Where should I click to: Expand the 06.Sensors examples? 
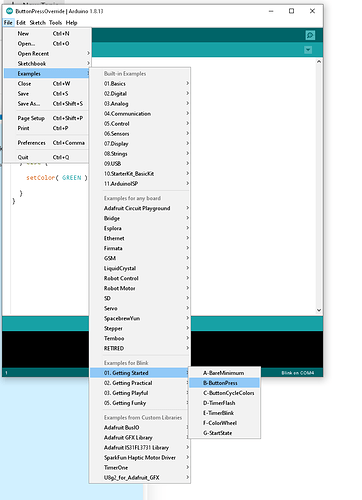(x=140, y=134)
